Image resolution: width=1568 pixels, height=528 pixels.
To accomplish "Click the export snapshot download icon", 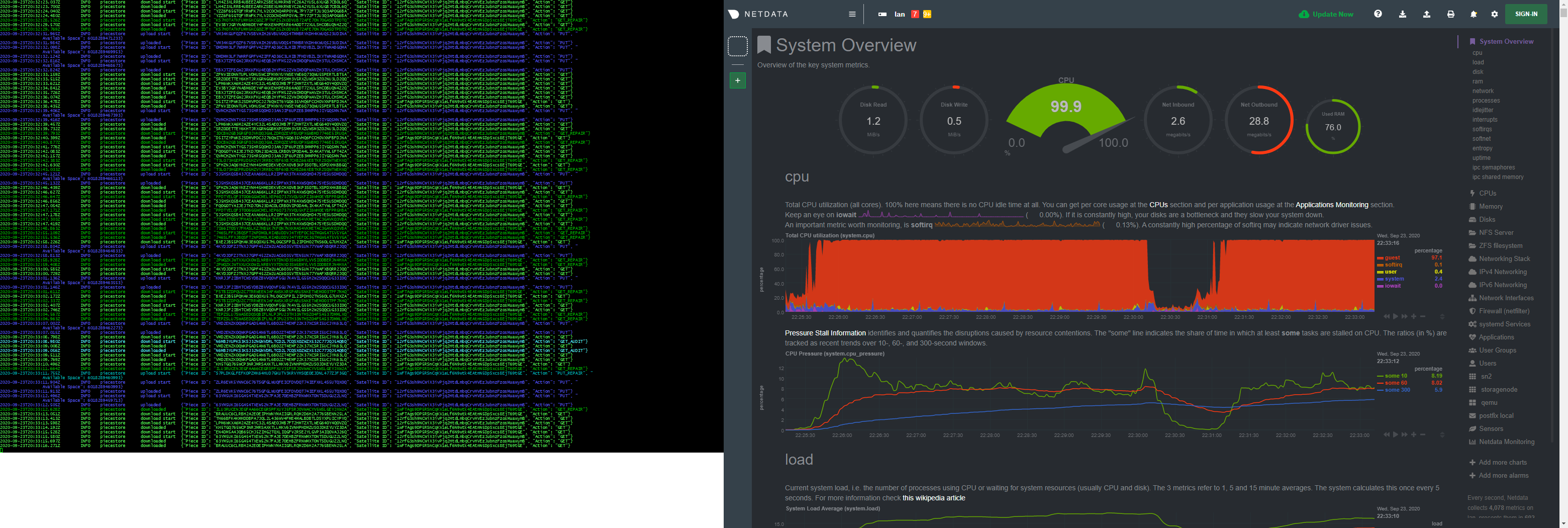I will [x=1403, y=14].
